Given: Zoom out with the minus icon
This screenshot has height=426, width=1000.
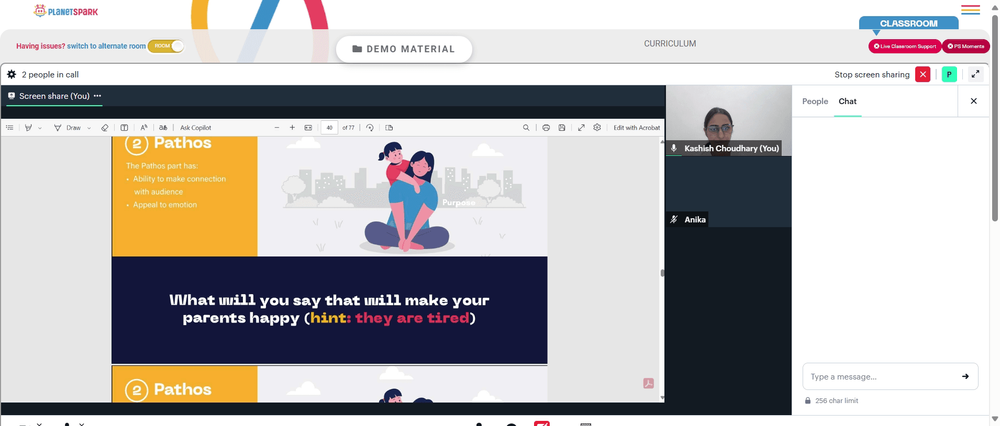Looking at the screenshot, I should [x=277, y=128].
